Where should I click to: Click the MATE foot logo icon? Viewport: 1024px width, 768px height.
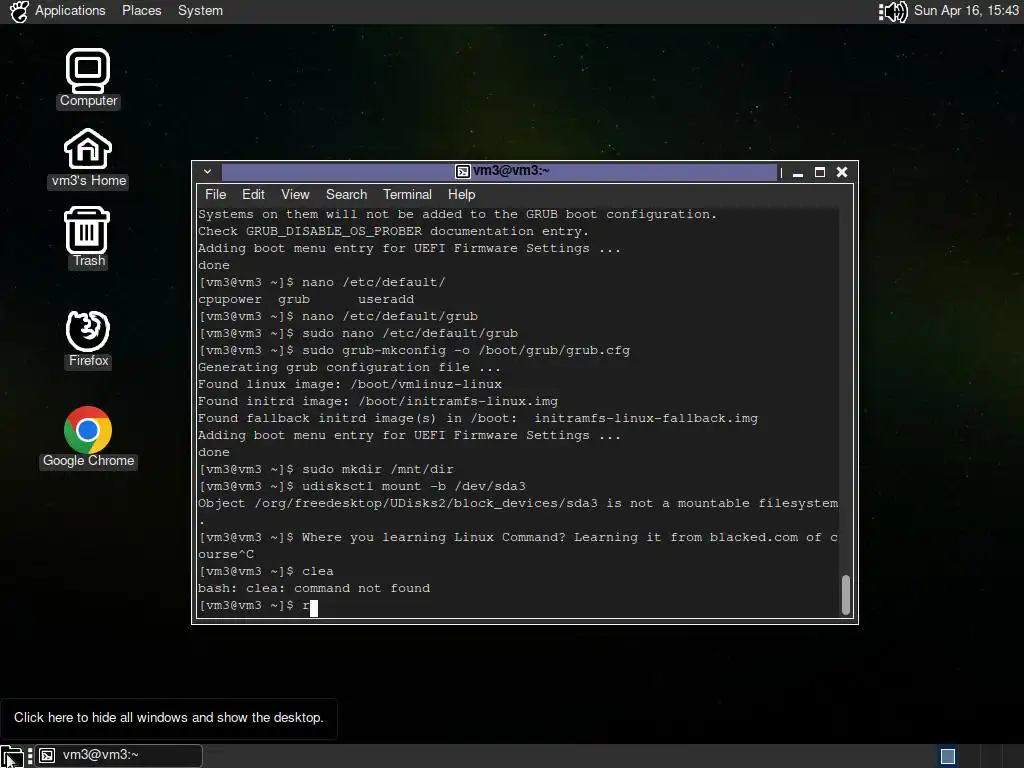point(19,11)
